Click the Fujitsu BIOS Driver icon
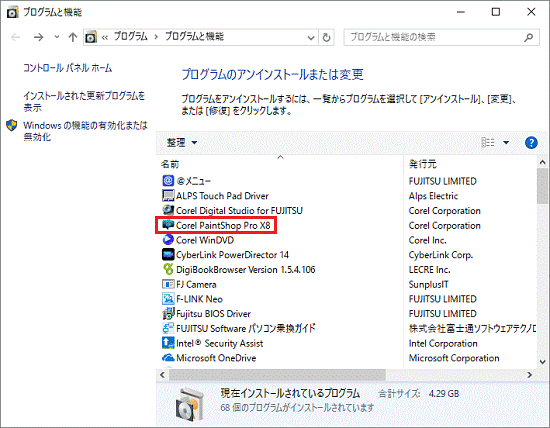 168,313
